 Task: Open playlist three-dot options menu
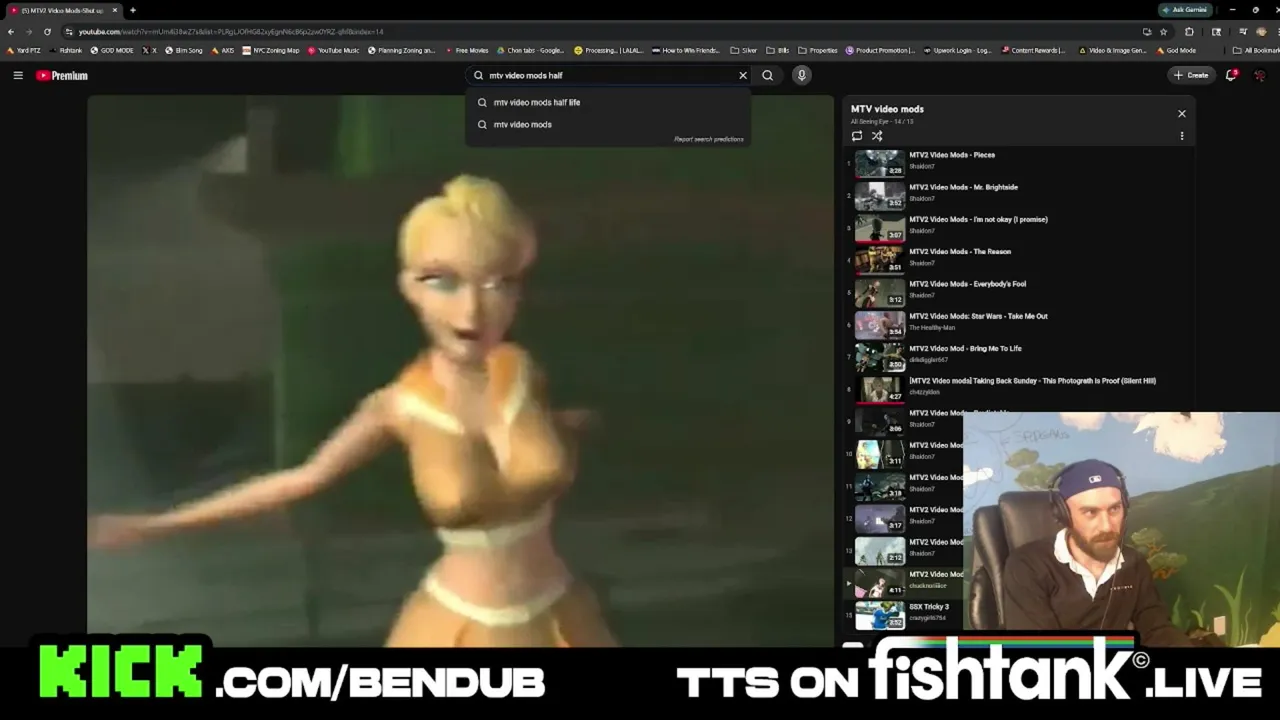click(1182, 136)
